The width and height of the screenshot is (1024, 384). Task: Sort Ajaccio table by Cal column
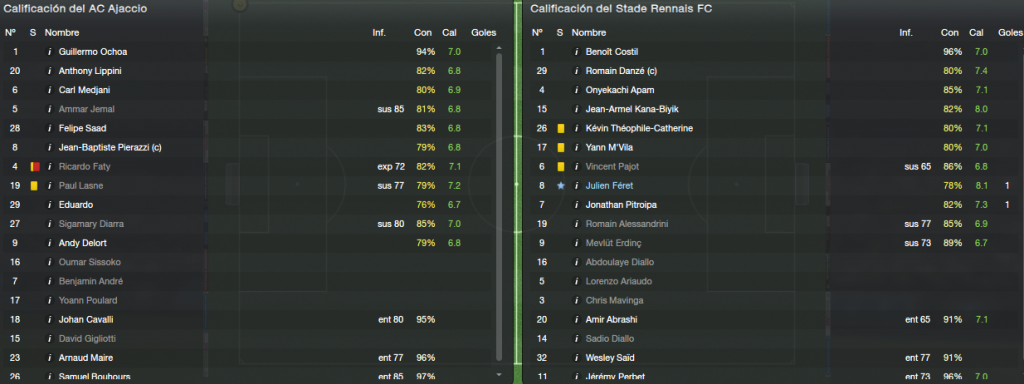pyautogui.click(x=449, y=33)
